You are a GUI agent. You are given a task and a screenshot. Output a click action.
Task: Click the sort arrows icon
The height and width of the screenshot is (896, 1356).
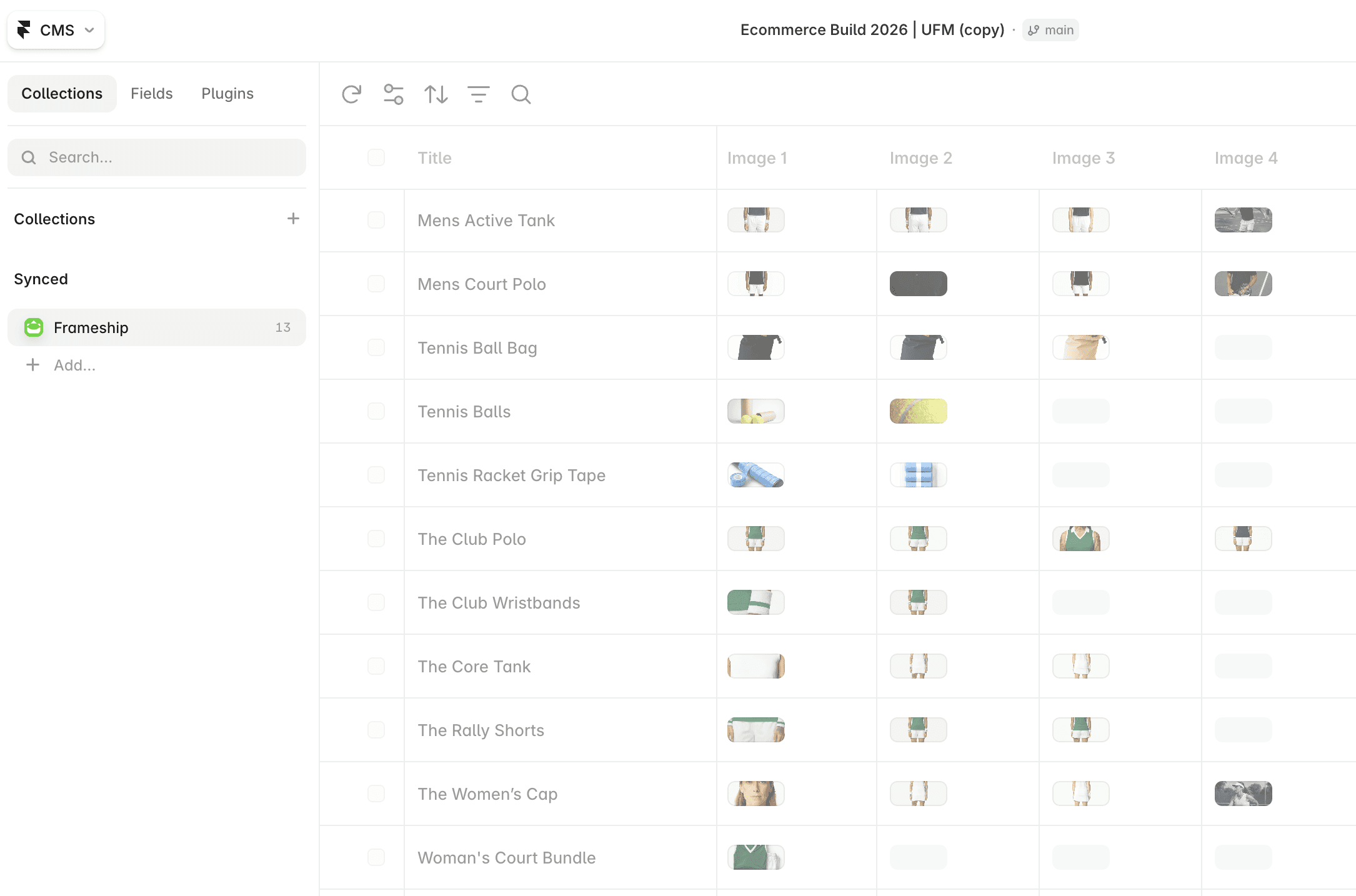pos(436,94)
